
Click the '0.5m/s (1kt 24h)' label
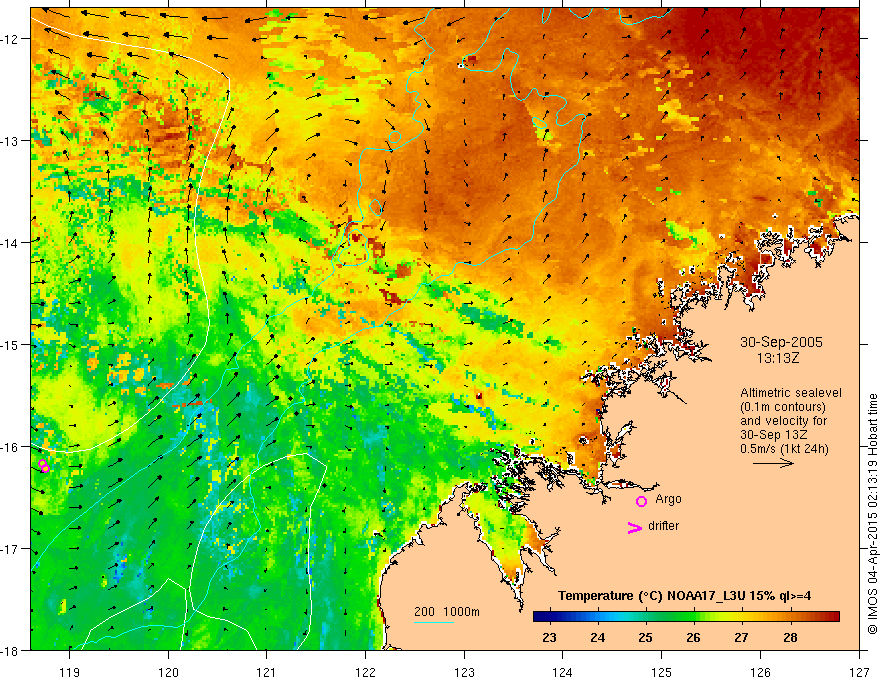pos(784,449)
